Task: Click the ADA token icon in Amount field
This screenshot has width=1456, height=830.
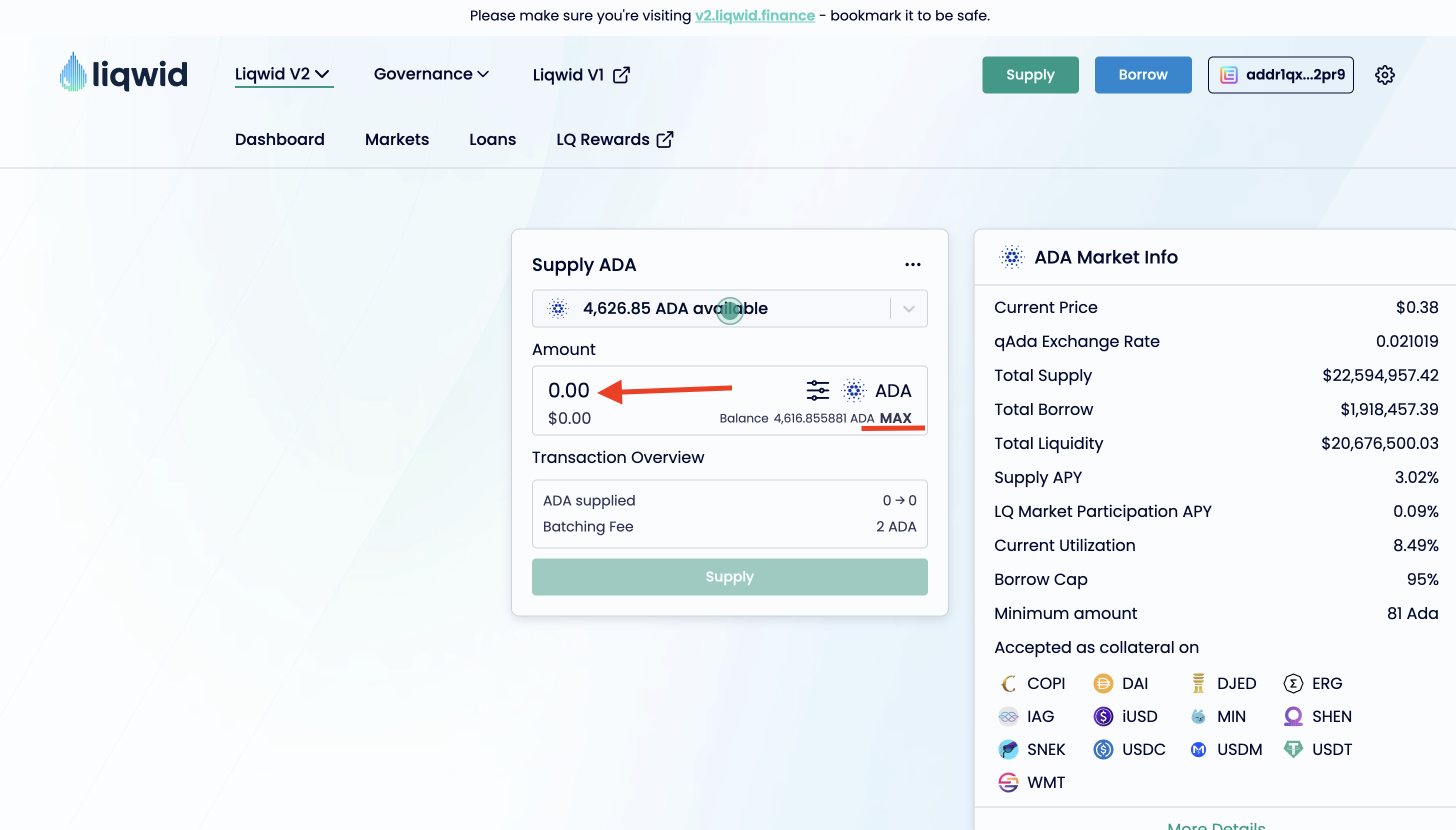Action: click(x=853, y=390)
